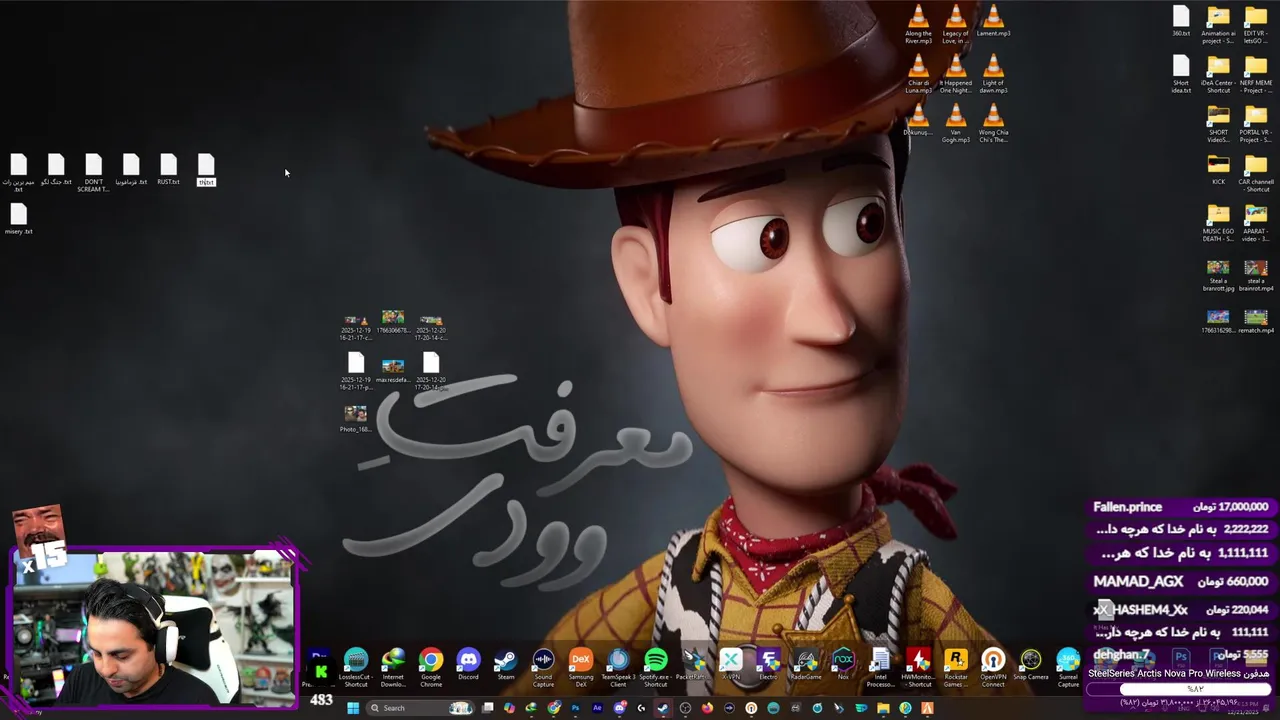Select the iDeA Center shortcut folder

[x=1218, y=74]
